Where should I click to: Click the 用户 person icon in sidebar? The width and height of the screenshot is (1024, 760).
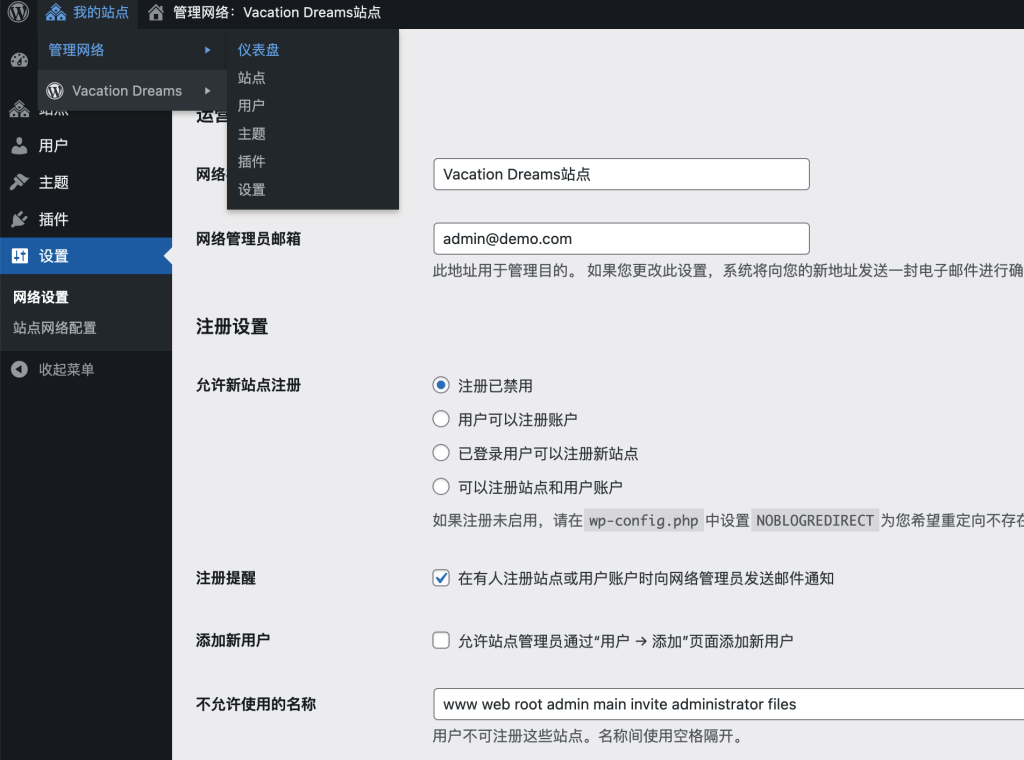pyautogui.click(x=19, y=146)
